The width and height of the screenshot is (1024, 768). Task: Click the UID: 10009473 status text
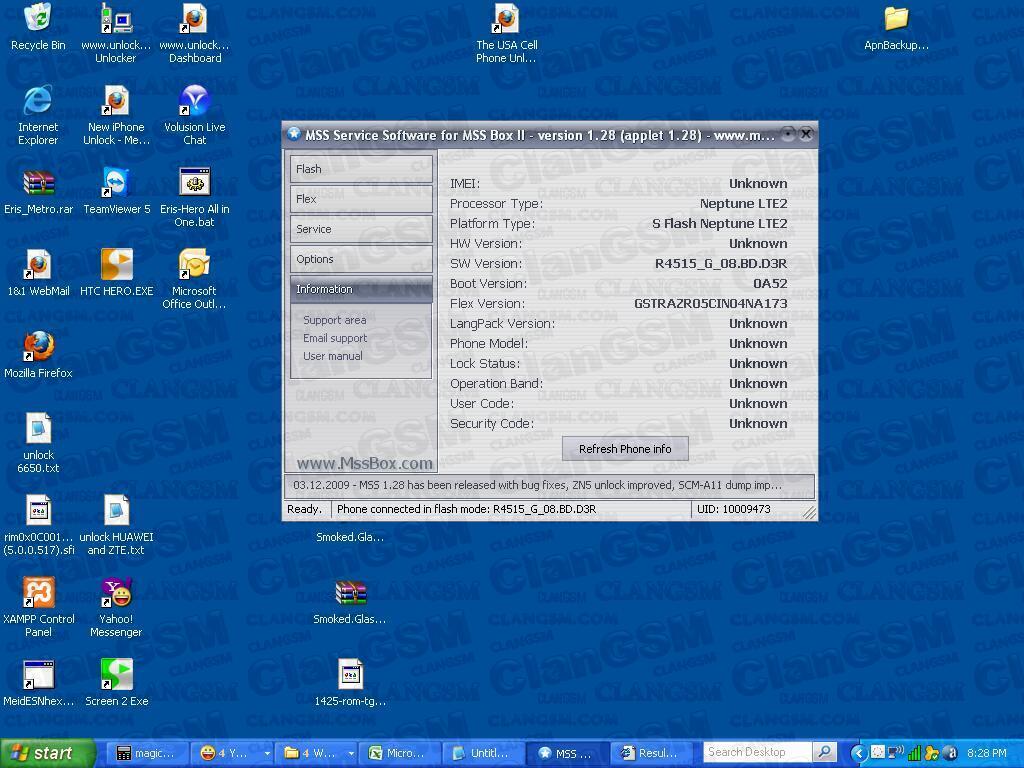(733, 509)
